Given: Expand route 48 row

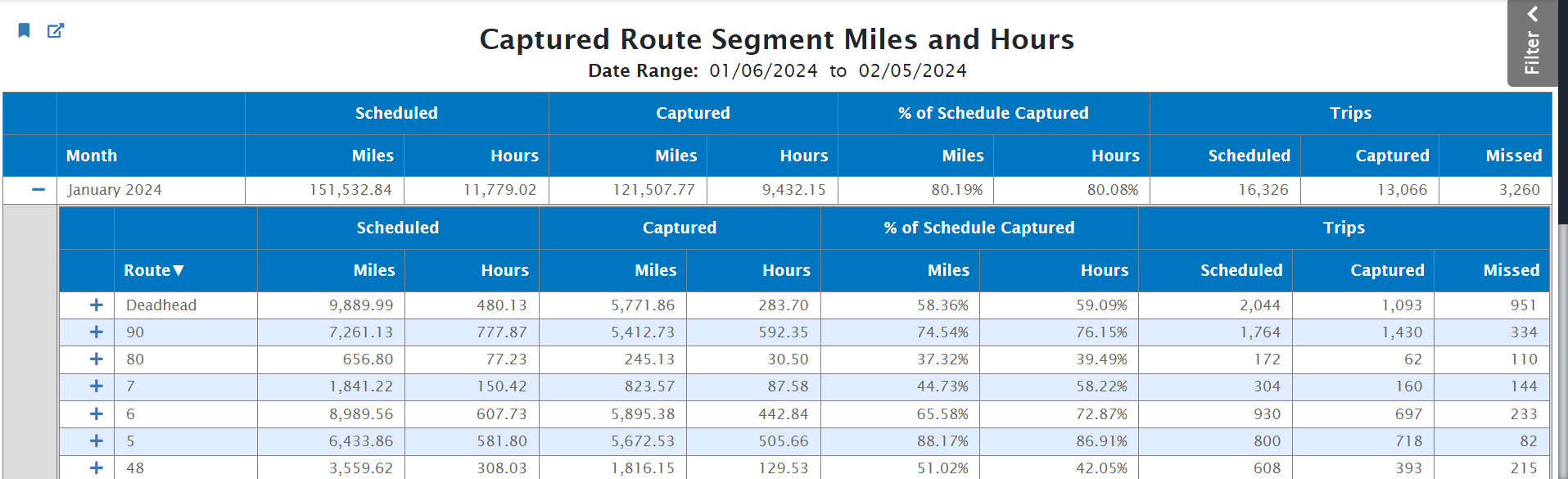Looking at the screenshot, I should point(97,468).
